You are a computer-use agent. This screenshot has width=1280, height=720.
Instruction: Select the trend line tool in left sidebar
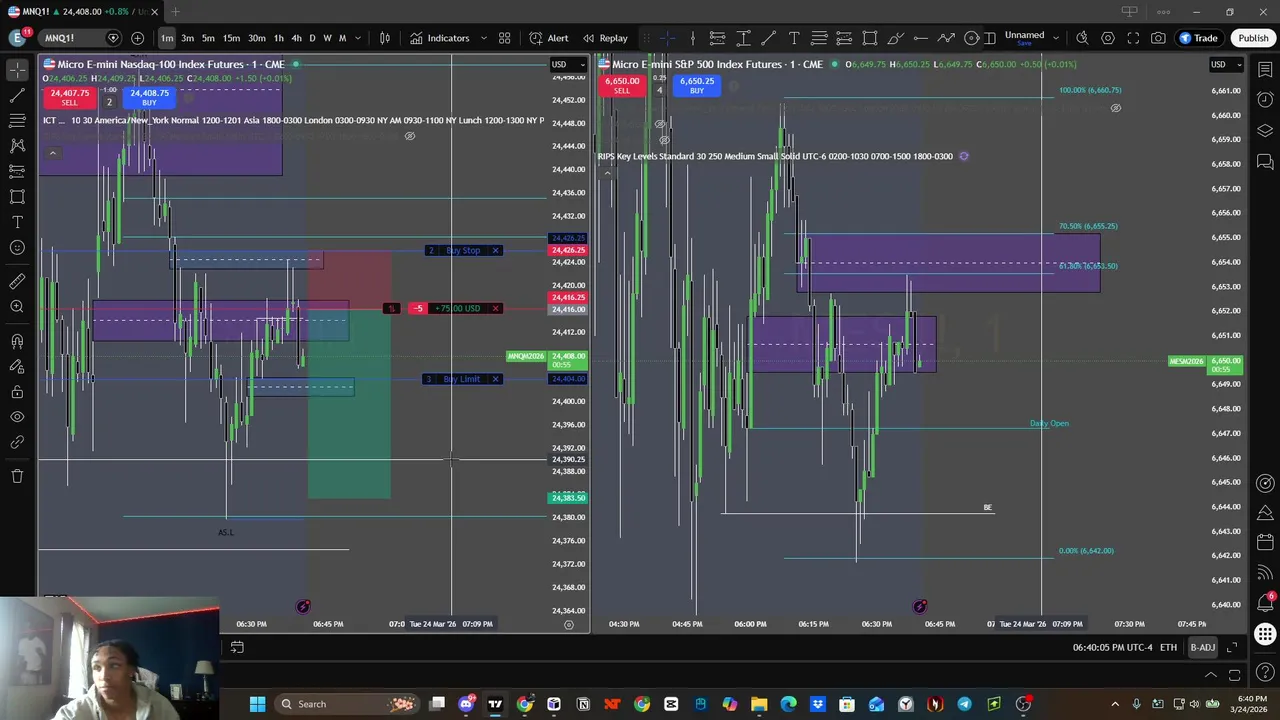click(x=17, y=95)
